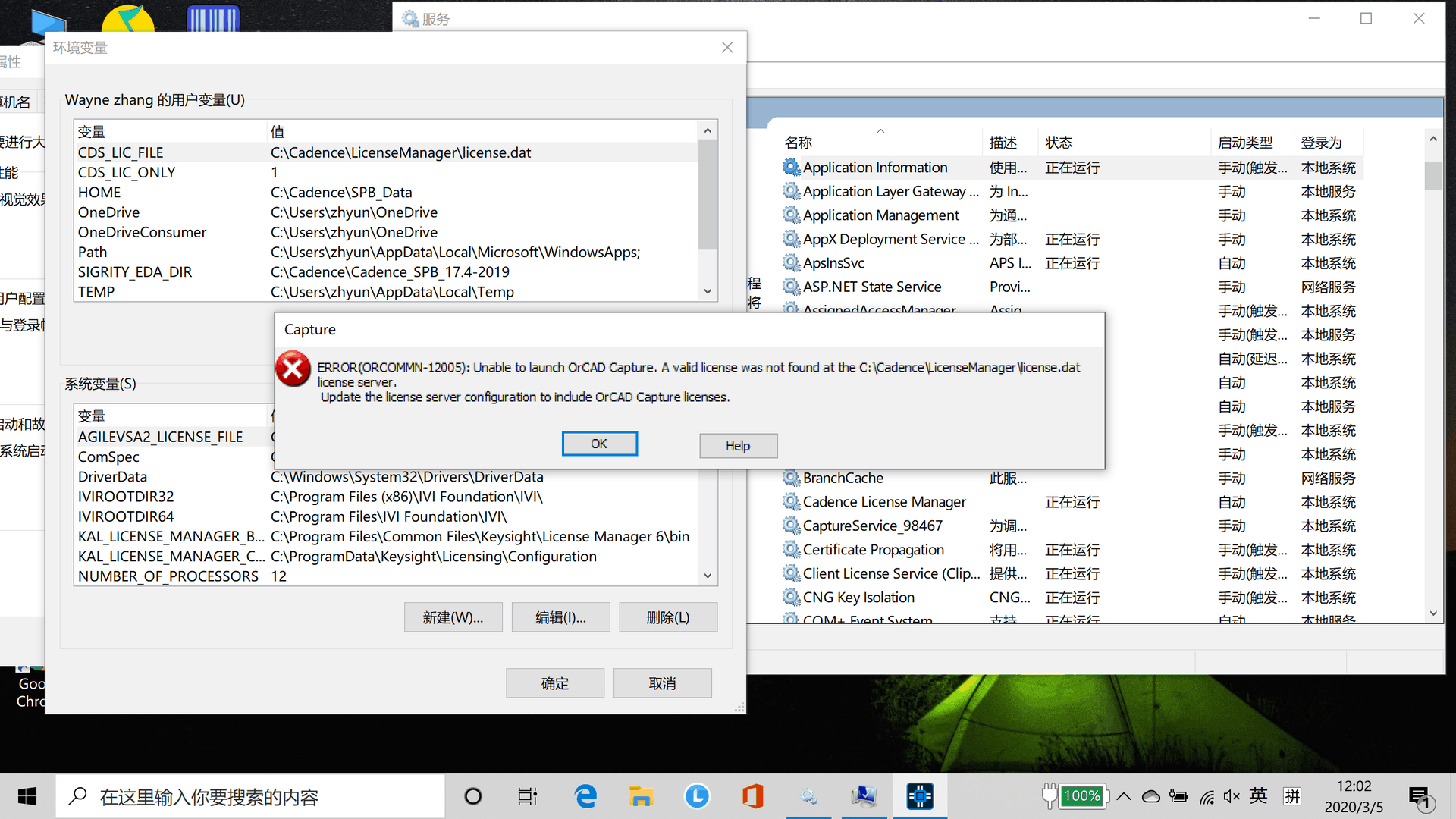Screen dimensions: 1456x819
Task: Switch to Services window on taskbar
Action: tap(808, 796)
